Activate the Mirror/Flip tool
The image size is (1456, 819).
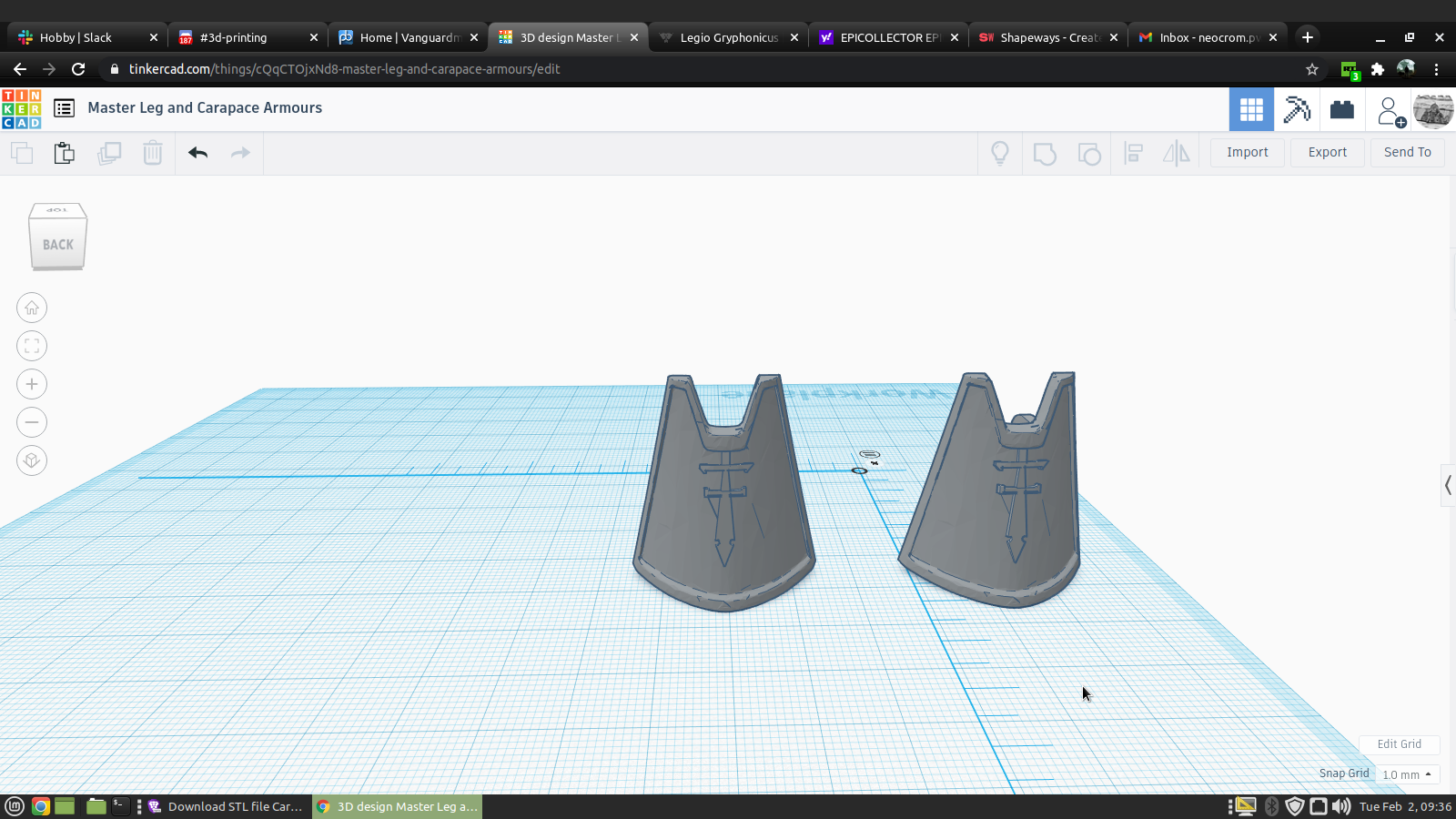coord(1176,153)
